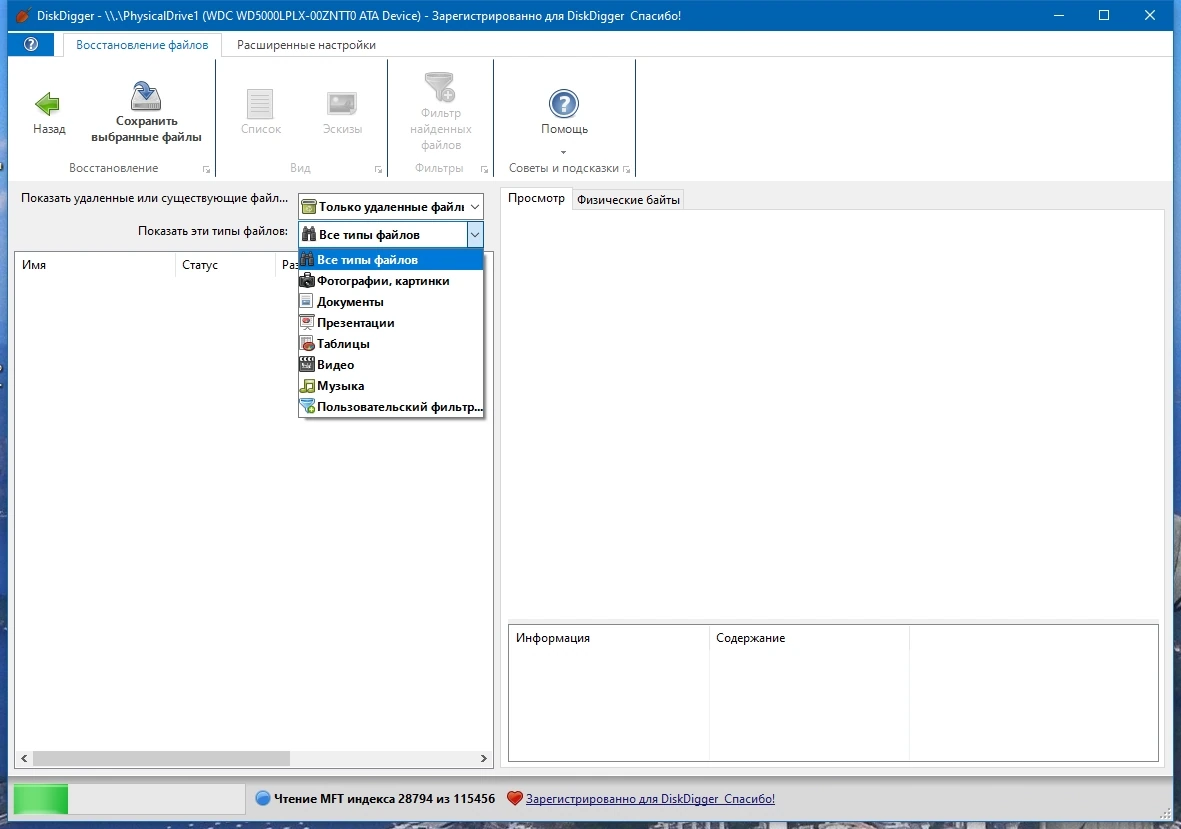Pick Видео file type
The height and width of the screenshot is (829, 1181).
(391, 365)
